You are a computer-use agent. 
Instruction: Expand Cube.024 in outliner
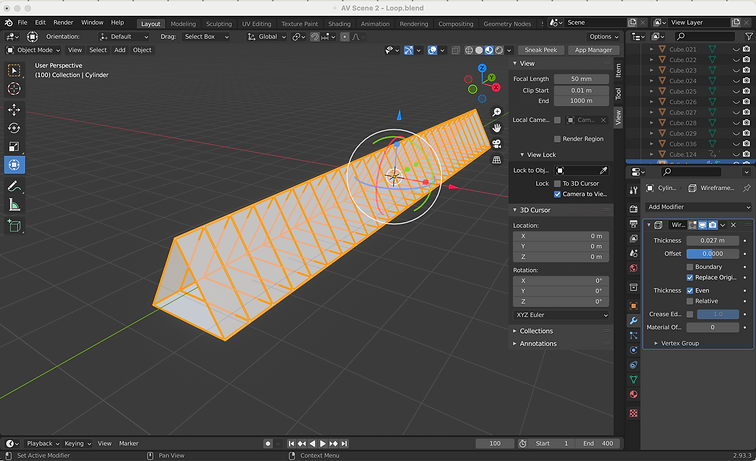click(x=651, y=81)
